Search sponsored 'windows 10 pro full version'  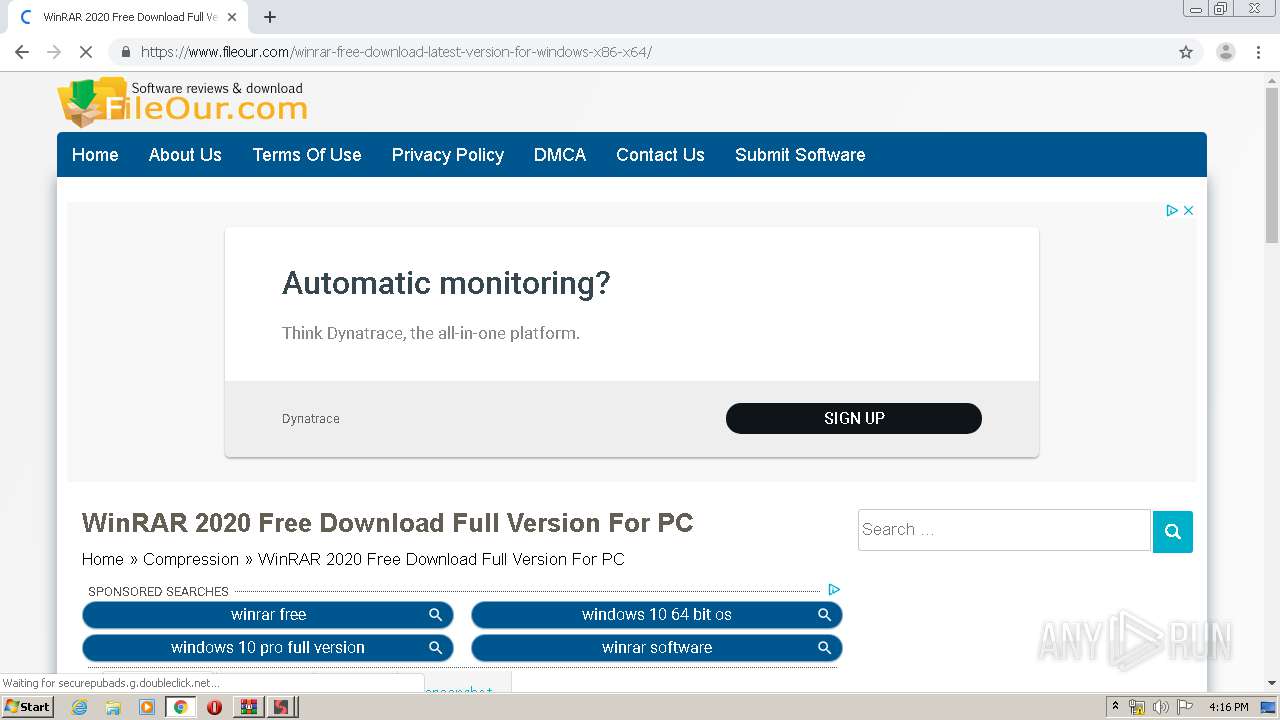(268, 648)
